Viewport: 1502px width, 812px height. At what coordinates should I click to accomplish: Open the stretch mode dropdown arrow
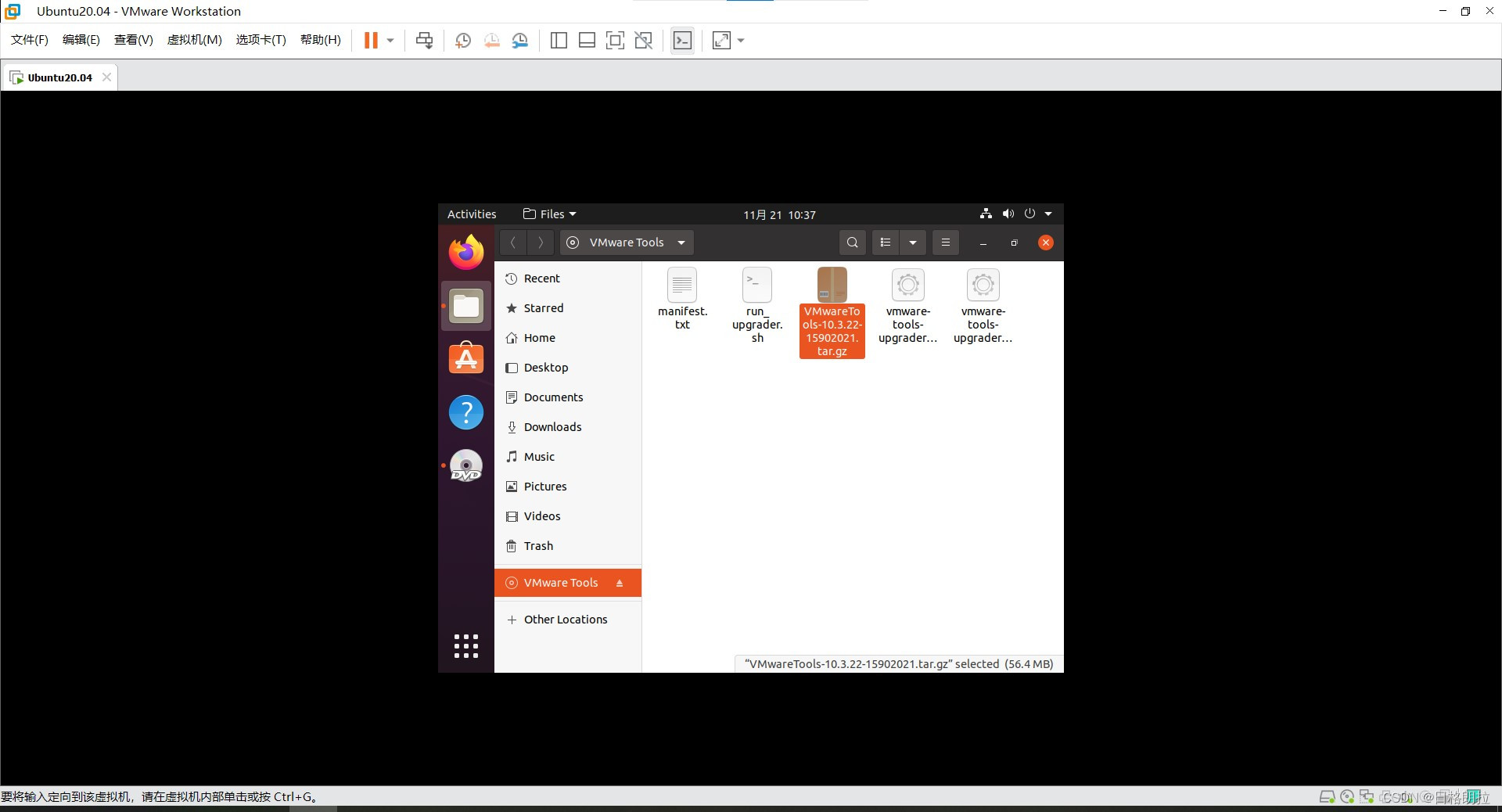tap(741, 40)
